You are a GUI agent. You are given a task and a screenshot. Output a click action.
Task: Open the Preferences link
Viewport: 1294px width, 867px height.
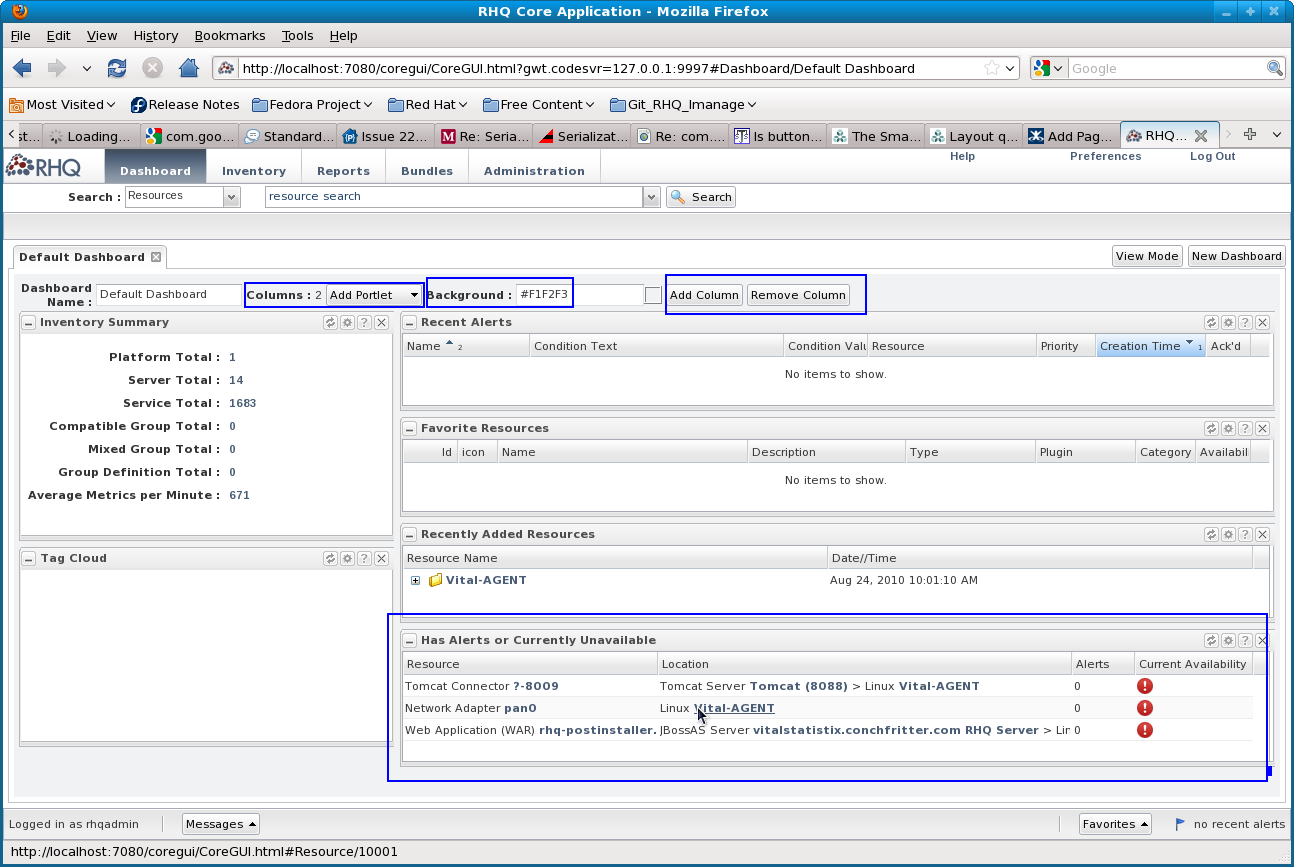tap(1105, 156)
